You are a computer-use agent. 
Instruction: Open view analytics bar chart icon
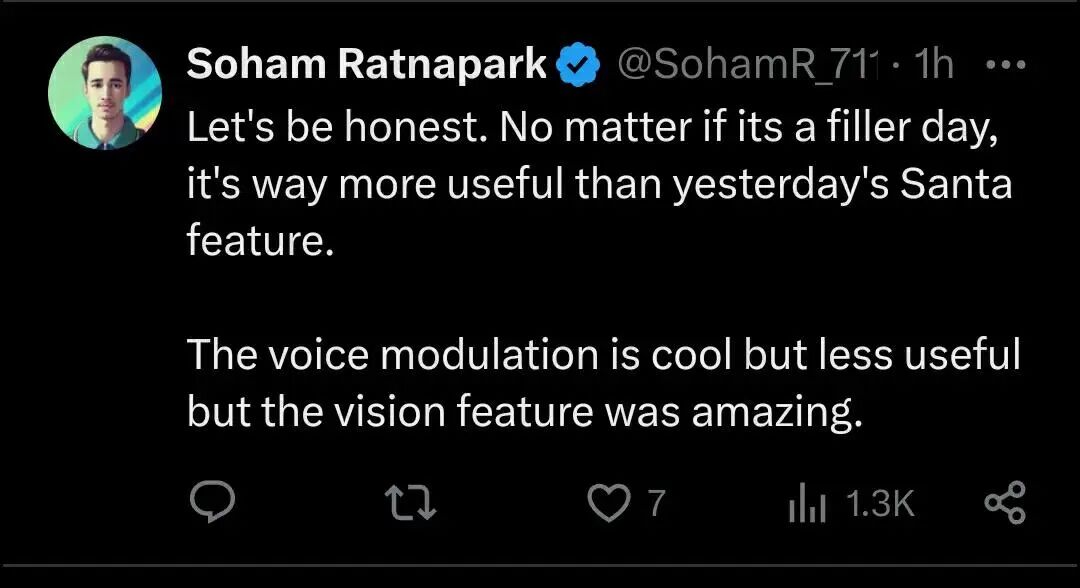point(806,503)
